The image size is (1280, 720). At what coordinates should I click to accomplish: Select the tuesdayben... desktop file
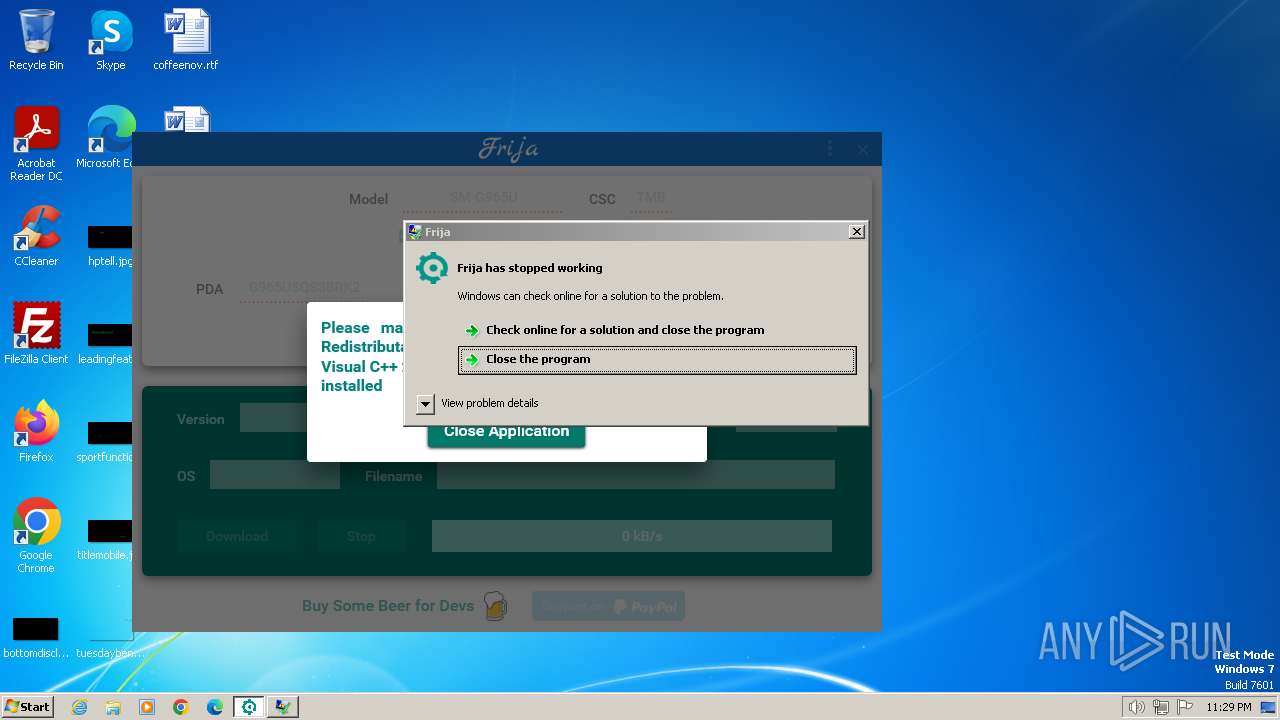click(110, 637)
